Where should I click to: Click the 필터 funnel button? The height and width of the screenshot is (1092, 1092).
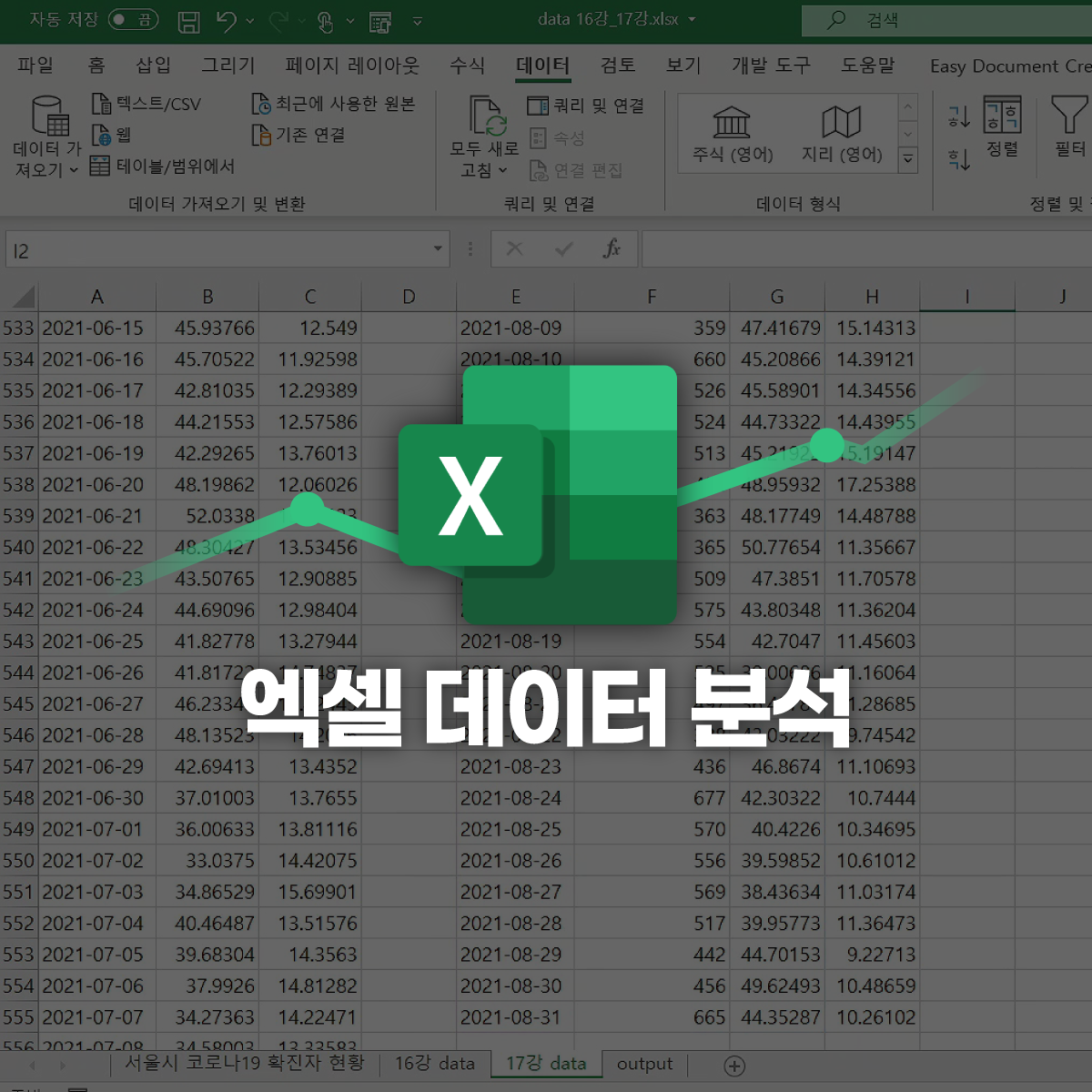[1069, 127]
